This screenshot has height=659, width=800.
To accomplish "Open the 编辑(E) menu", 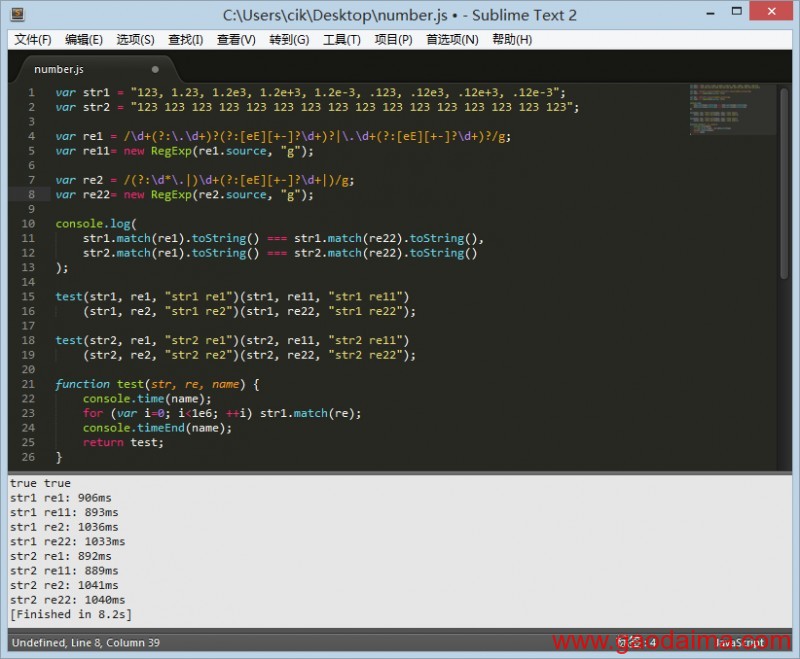I will pos(84,40).
